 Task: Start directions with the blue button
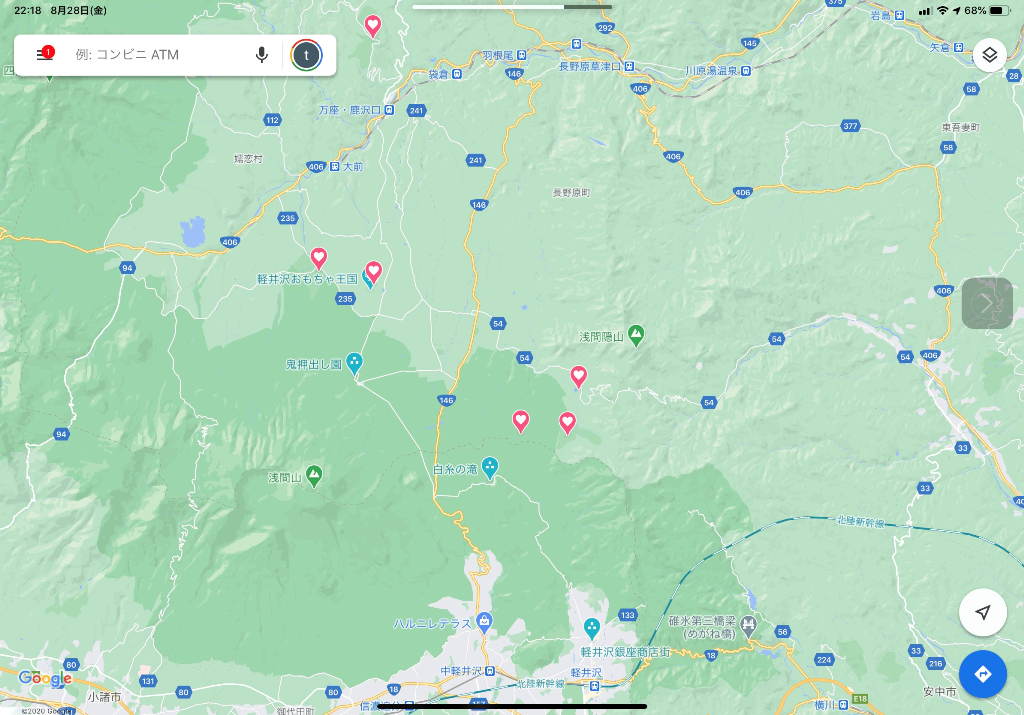[x=983, y=674]
